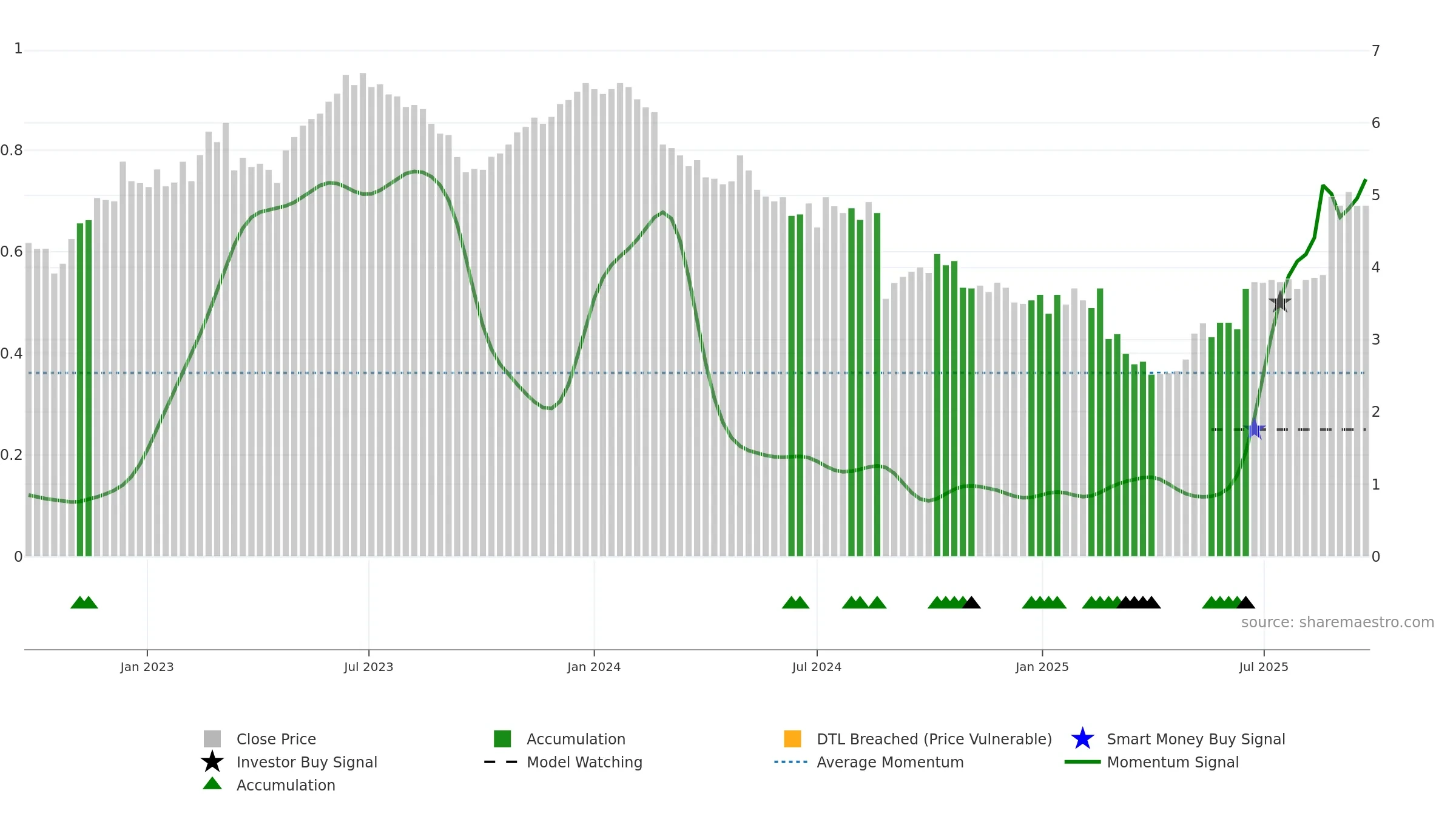Click the sharemaestro.com source text
The image size is (1456, 819).
[x=1337, y=622]
